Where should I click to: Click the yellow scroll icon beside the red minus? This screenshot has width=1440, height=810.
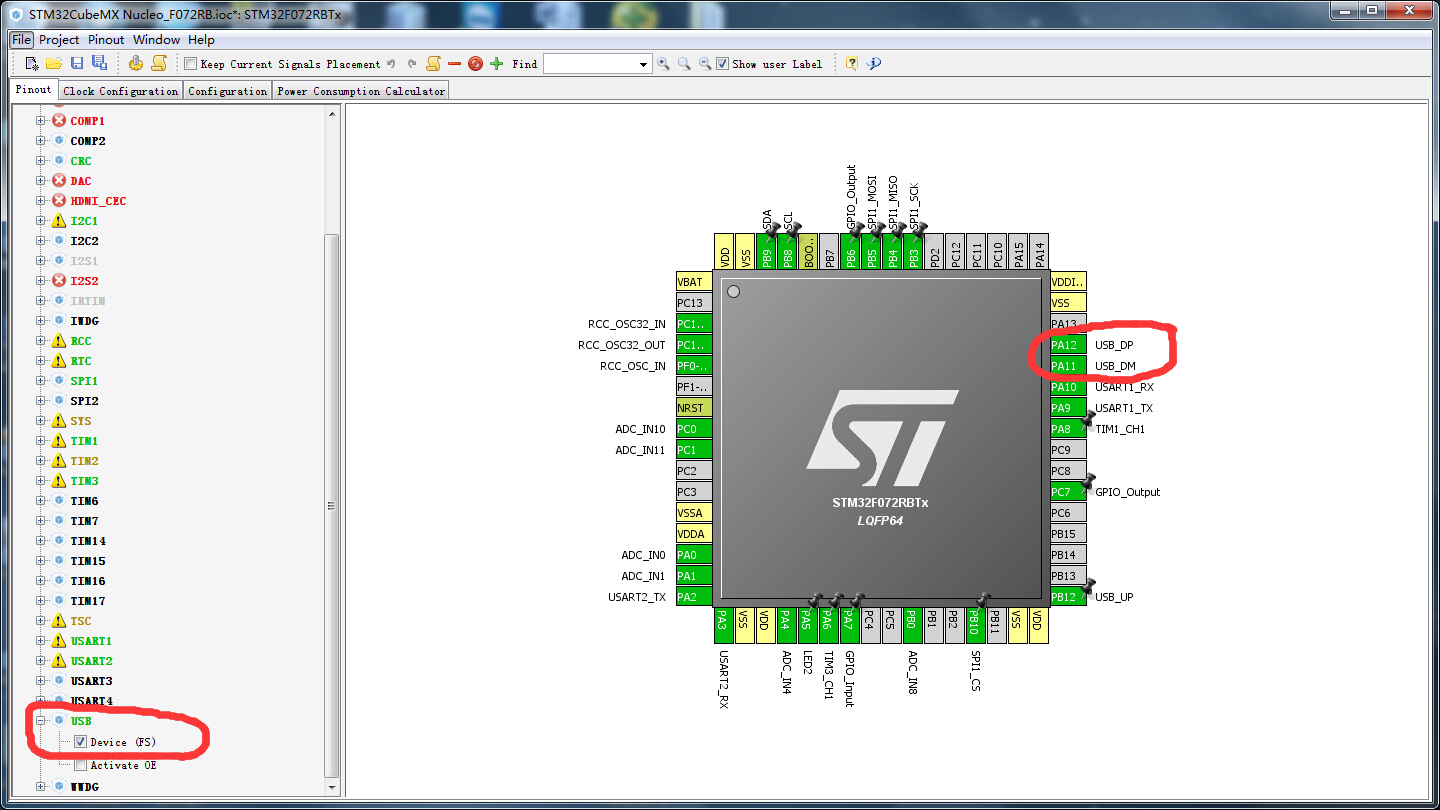point(433,64)
